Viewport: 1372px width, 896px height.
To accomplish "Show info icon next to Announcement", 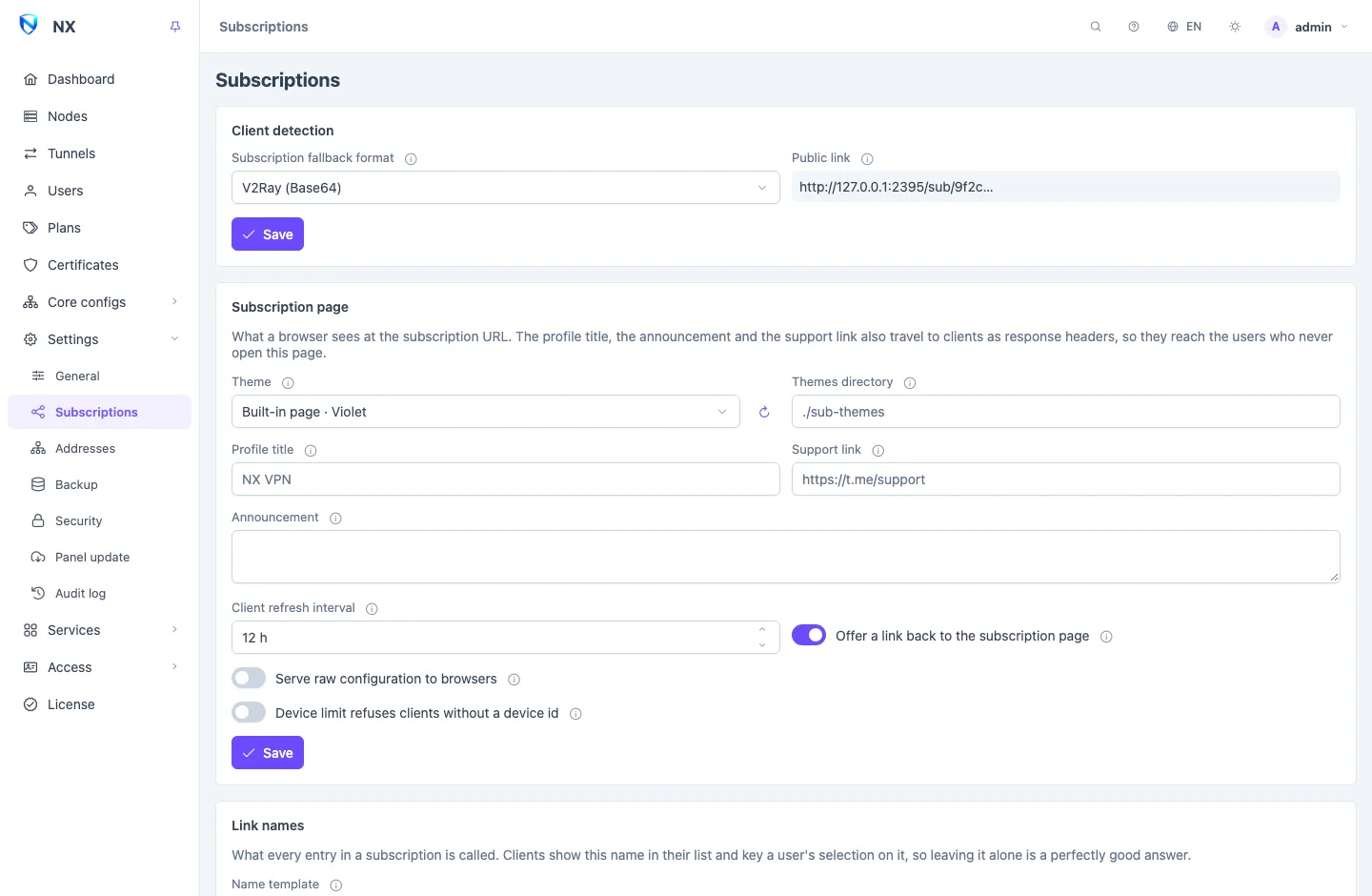I will 335,519.
